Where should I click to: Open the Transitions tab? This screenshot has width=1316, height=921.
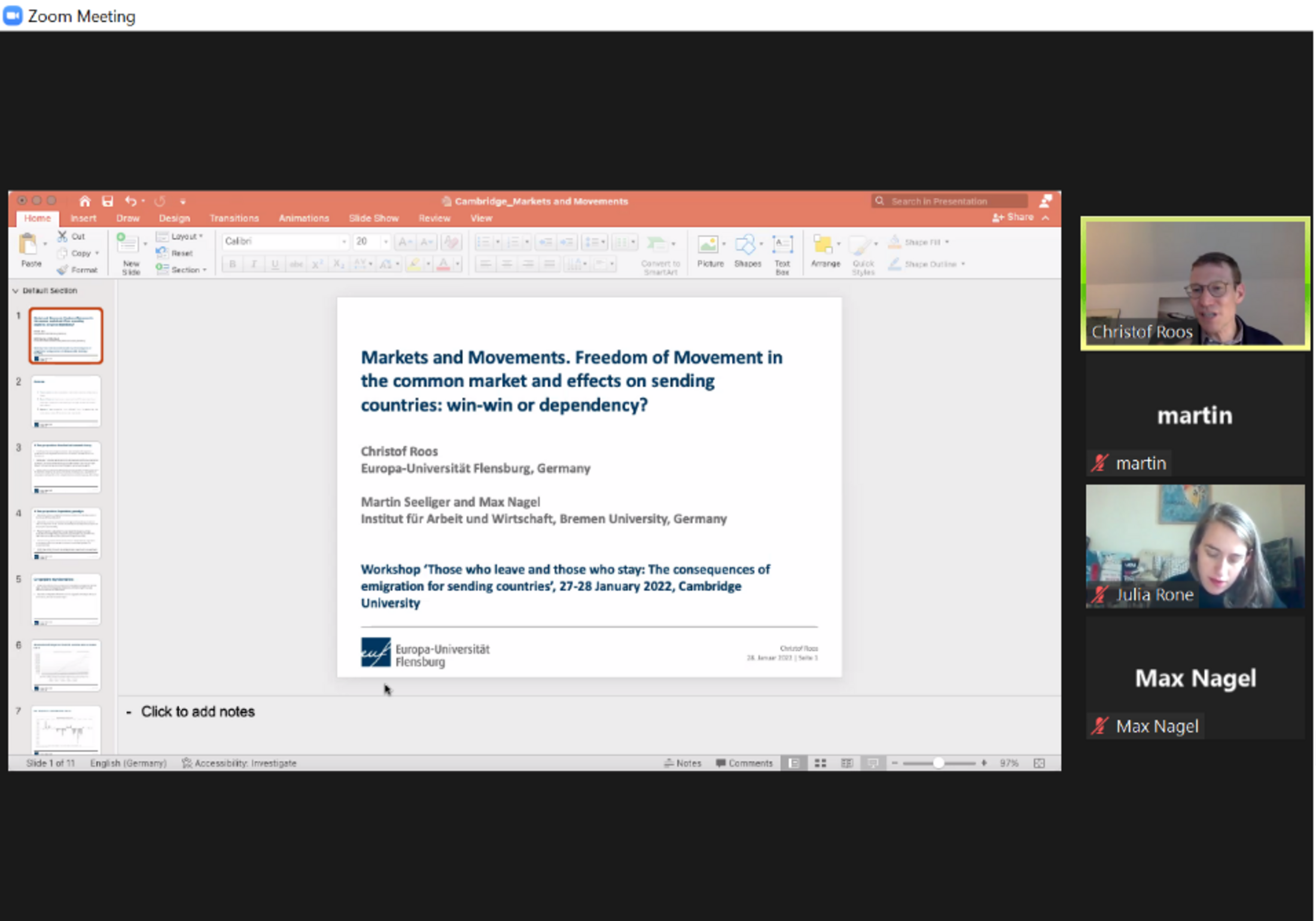point(234,218)
